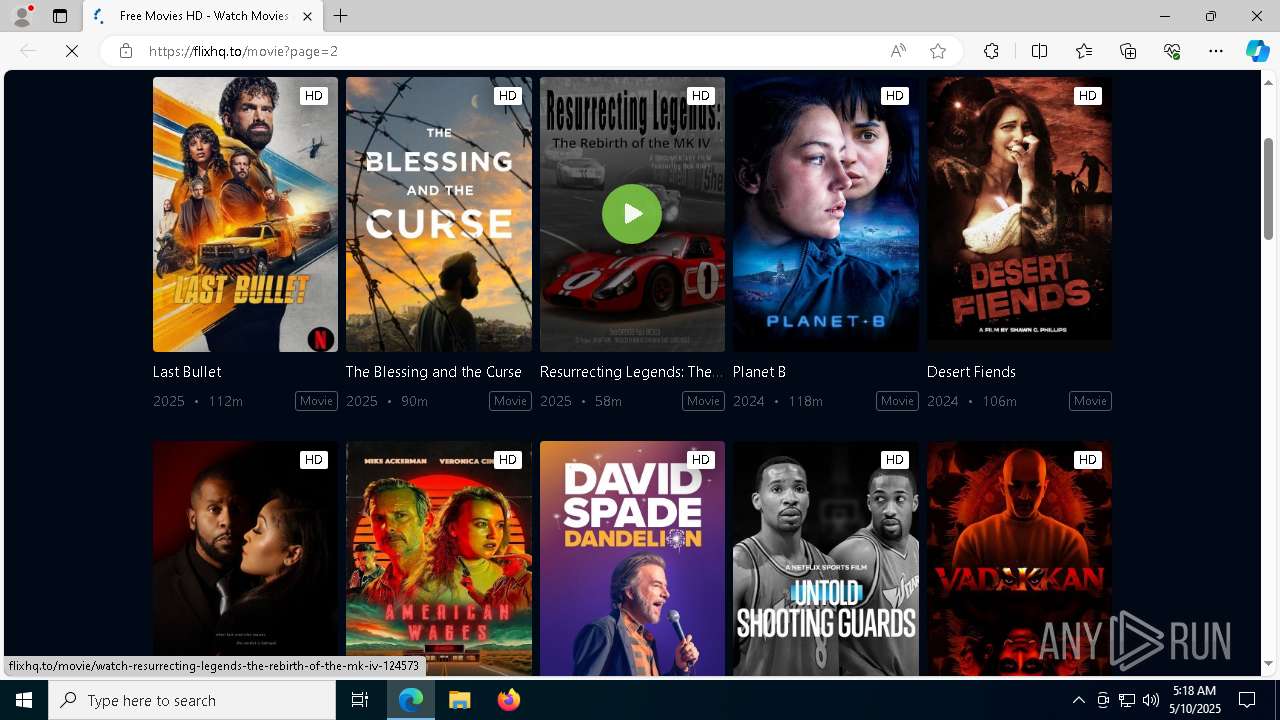Click the taskbar search box

tap(192, 700)
